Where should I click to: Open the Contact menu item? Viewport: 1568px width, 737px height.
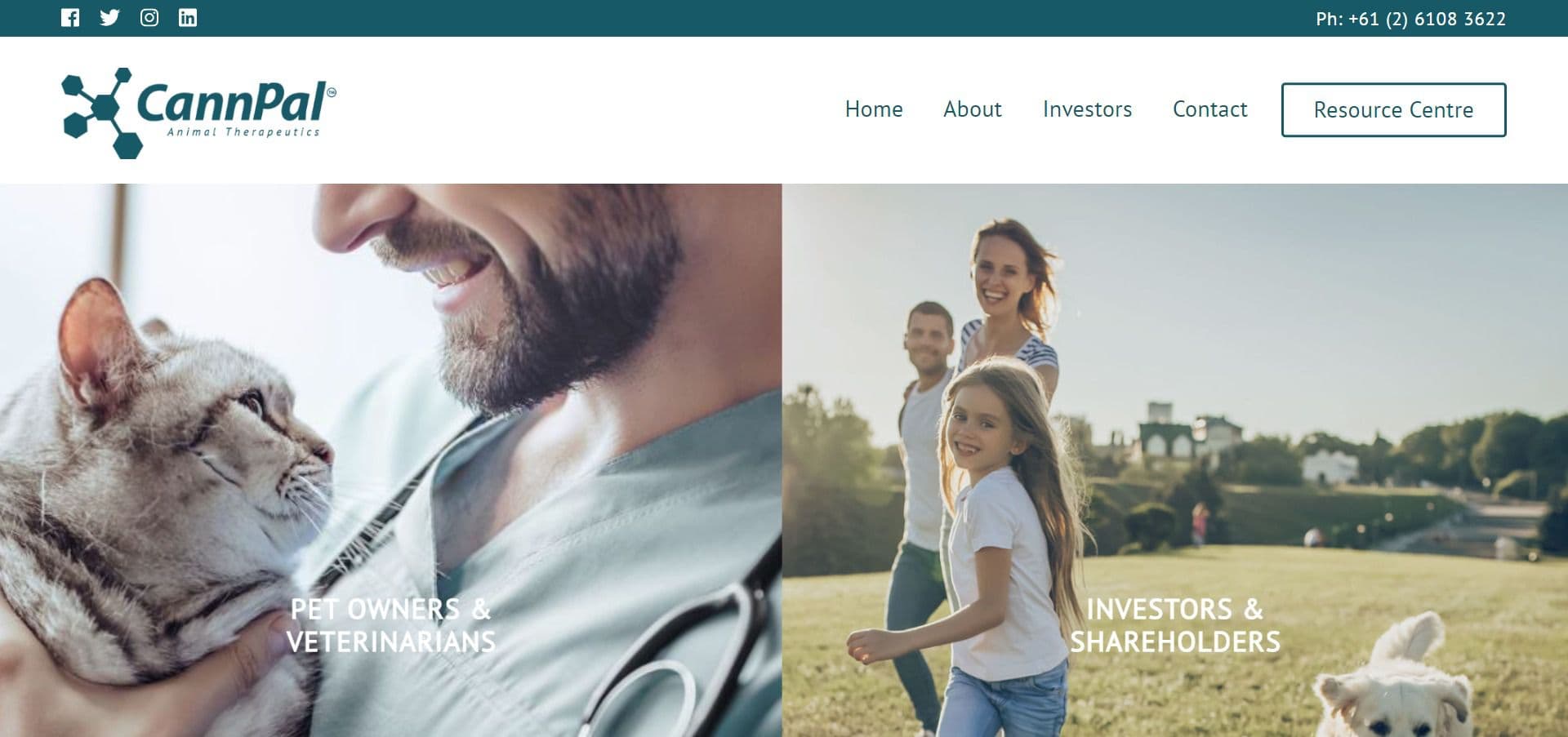(x=1209, y=109)
